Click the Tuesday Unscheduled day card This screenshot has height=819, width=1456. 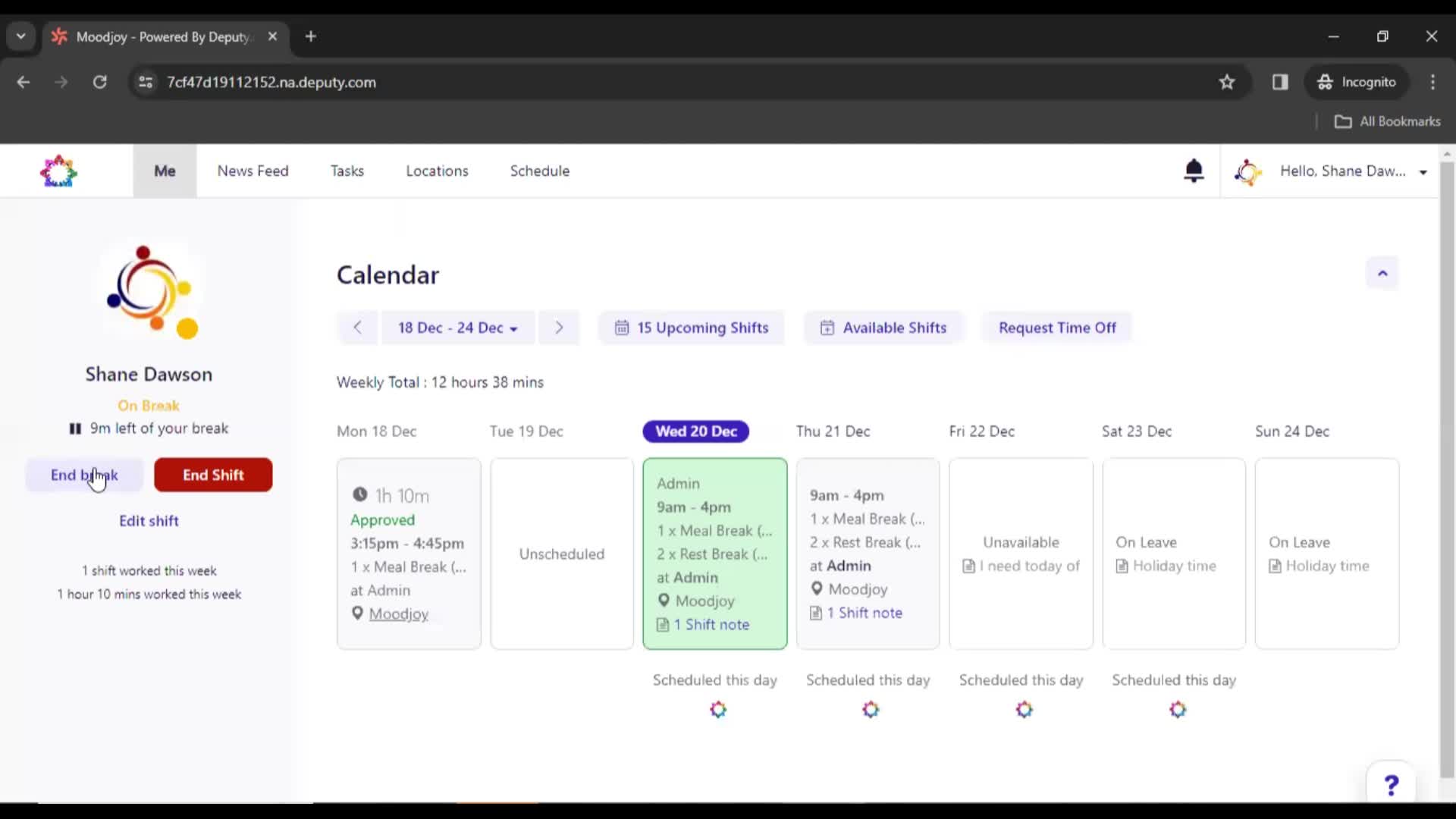tap(562, 554)
